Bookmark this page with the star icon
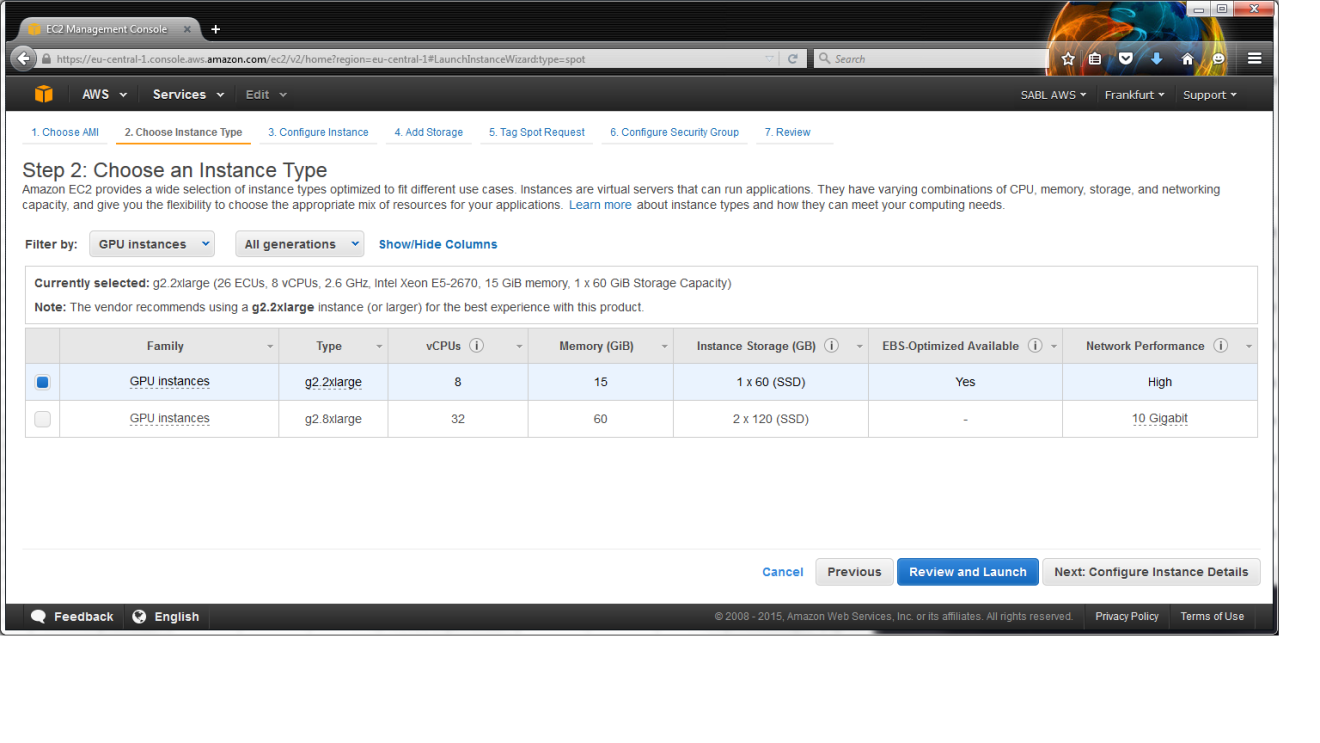1320x743 pixels. click(x=1068, y=59)
